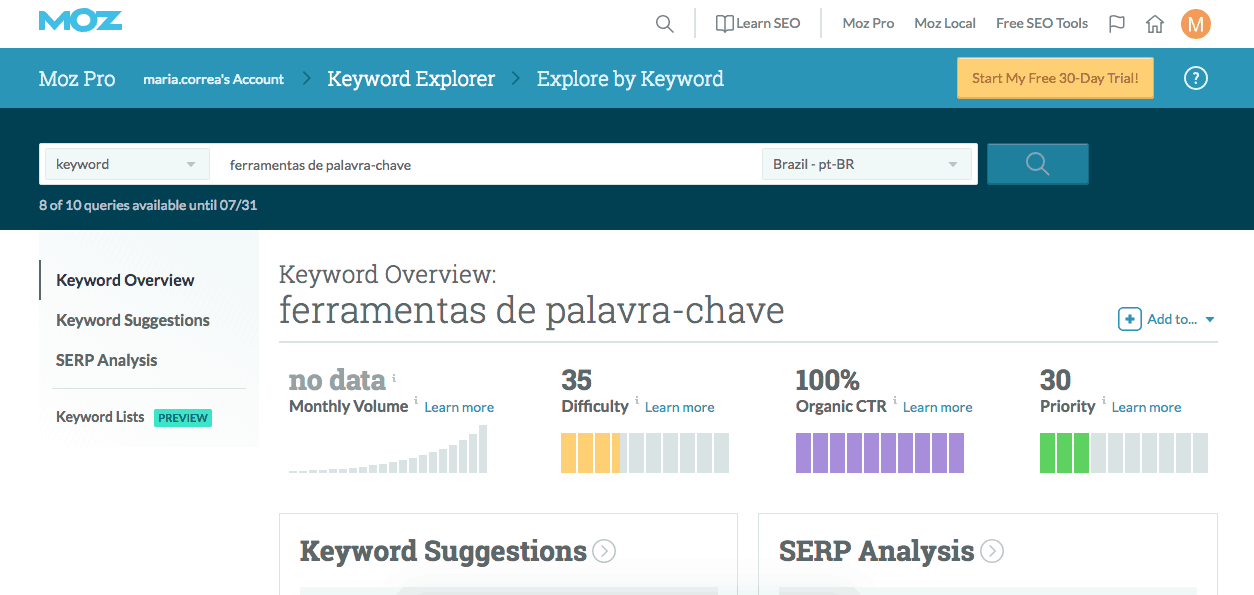Screen dimensions: 1254x595
Task: Click maria.correa's Account link
Action: [214, 79]
